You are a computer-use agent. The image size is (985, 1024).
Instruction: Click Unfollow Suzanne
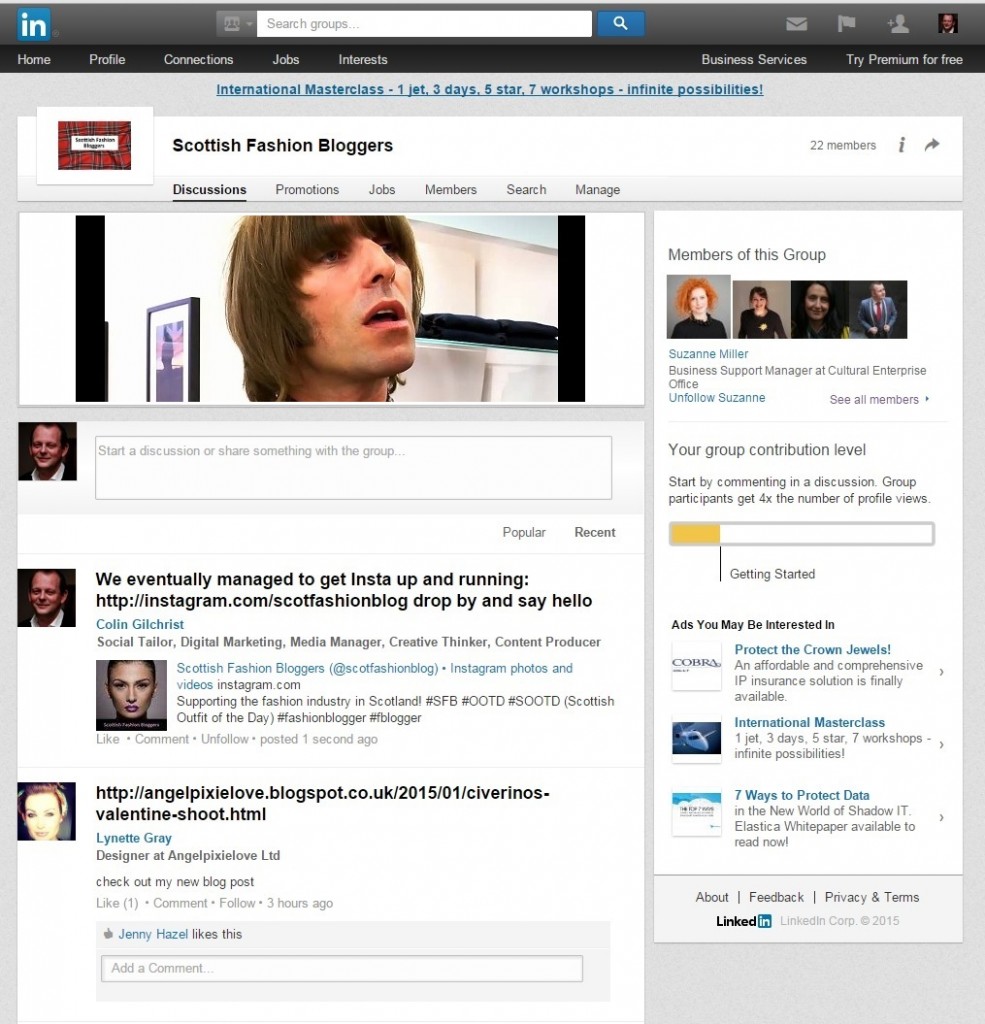[717, 398]
